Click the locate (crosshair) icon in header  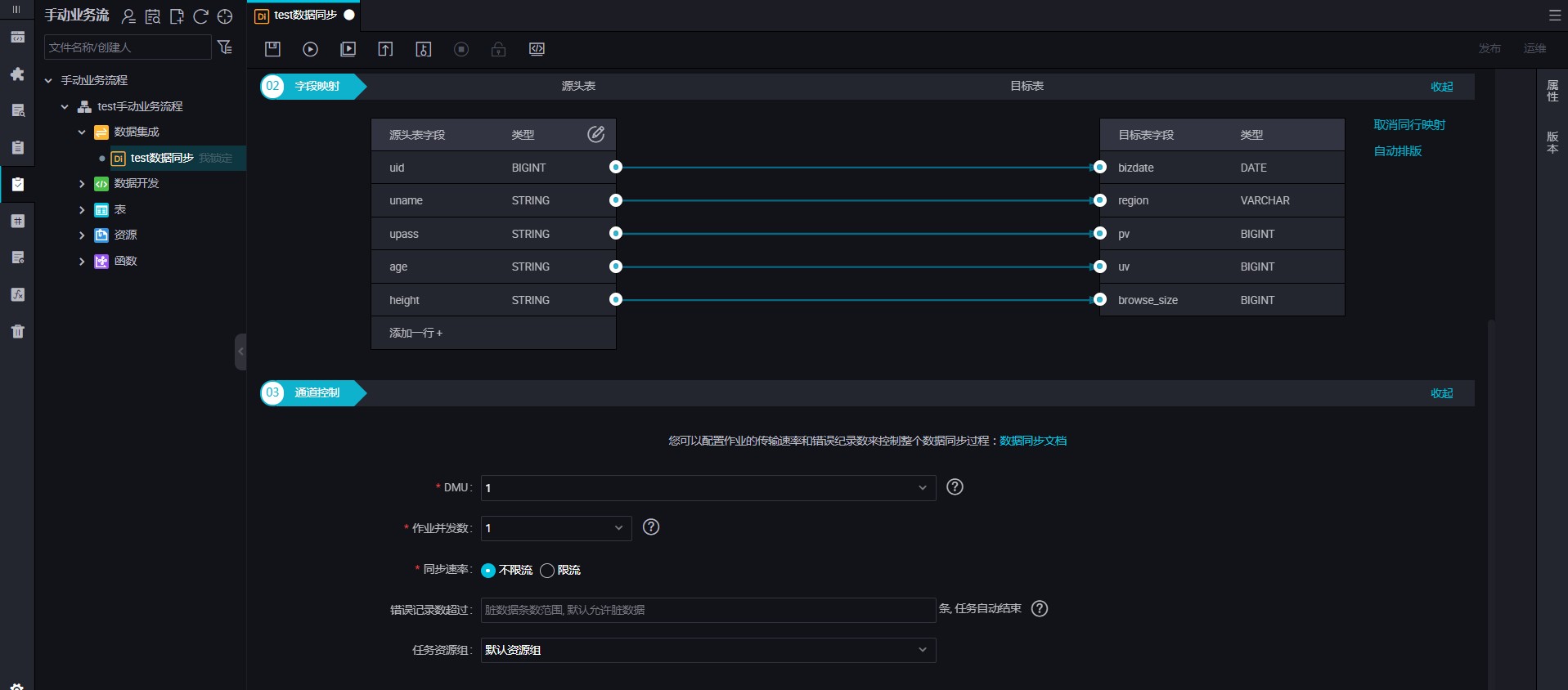(225, 16)
